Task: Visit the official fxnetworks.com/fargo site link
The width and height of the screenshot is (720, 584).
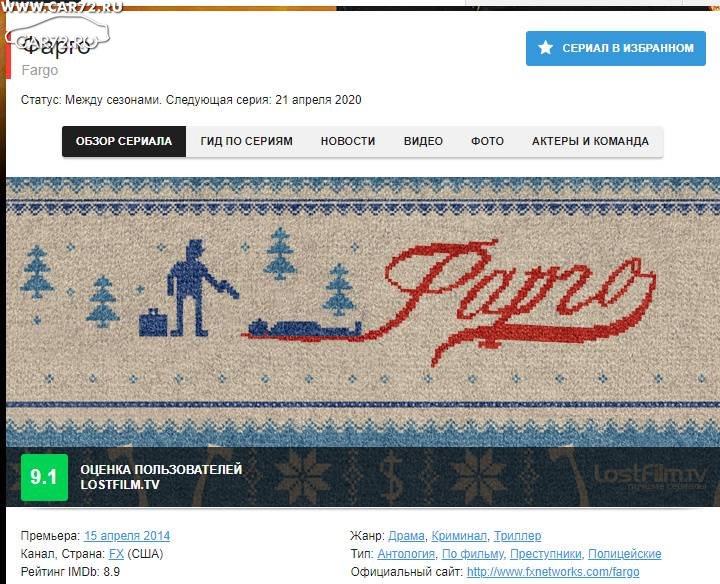Action: pos(553,572)
